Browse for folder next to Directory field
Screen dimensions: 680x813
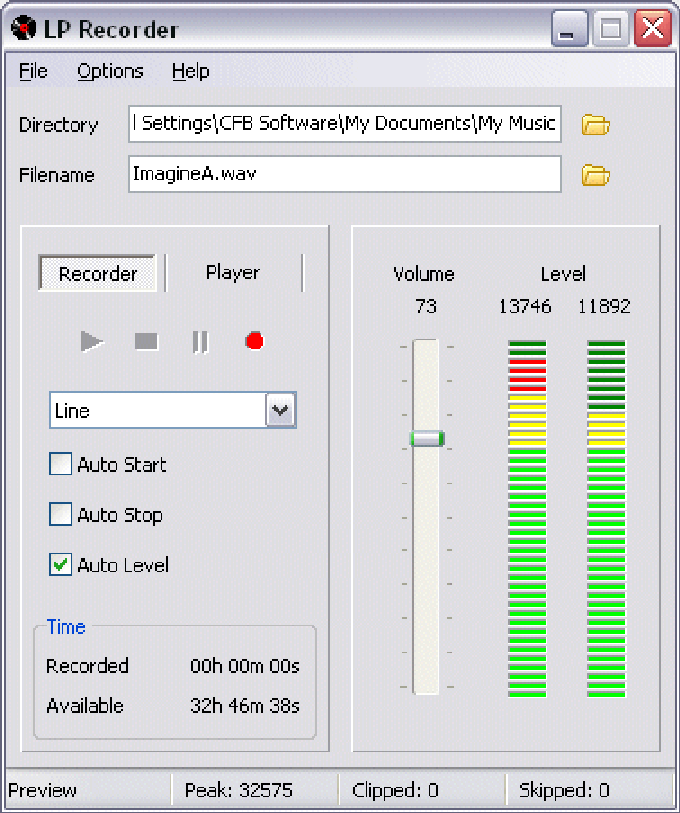coord(595,124)
